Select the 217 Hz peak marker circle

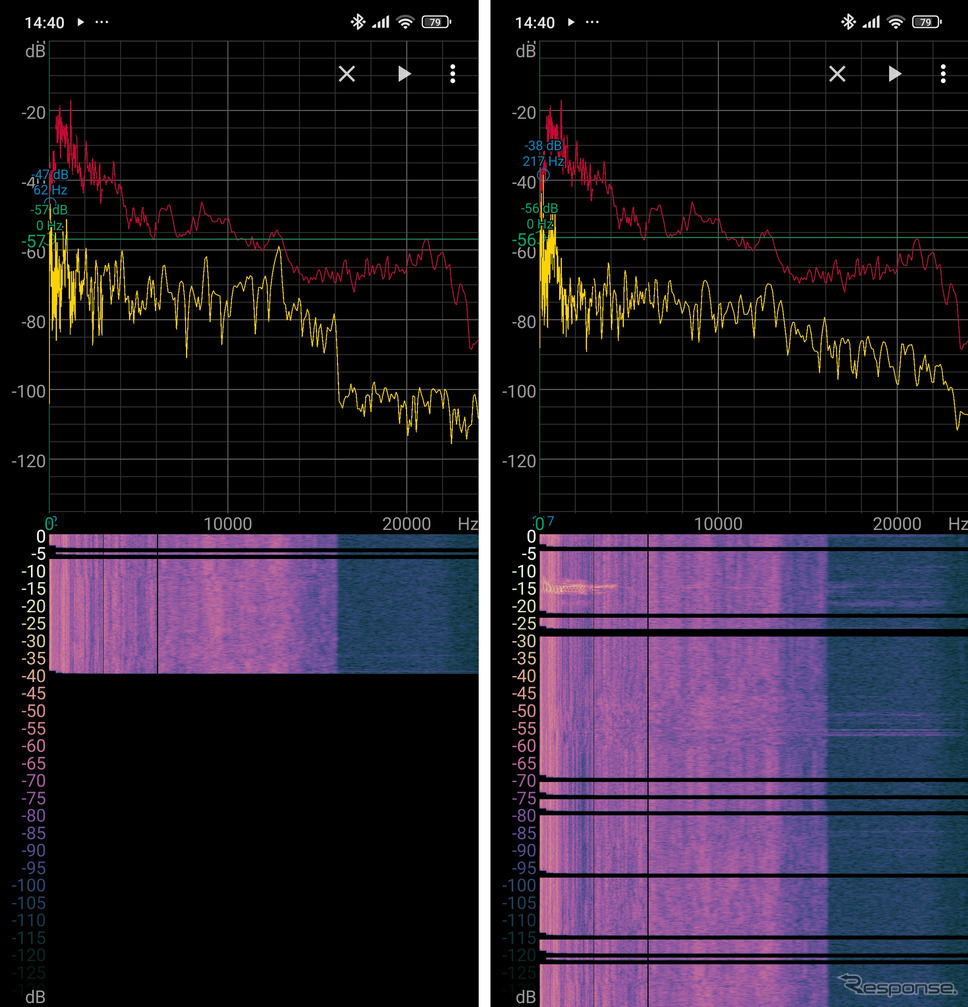[543, 175]
